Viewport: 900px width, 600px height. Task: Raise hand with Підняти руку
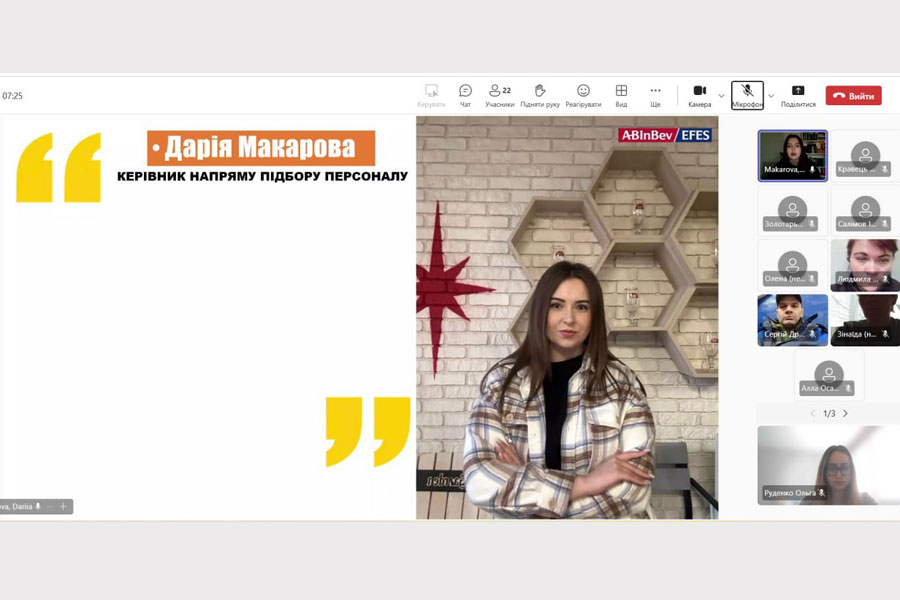click(540, 95)
